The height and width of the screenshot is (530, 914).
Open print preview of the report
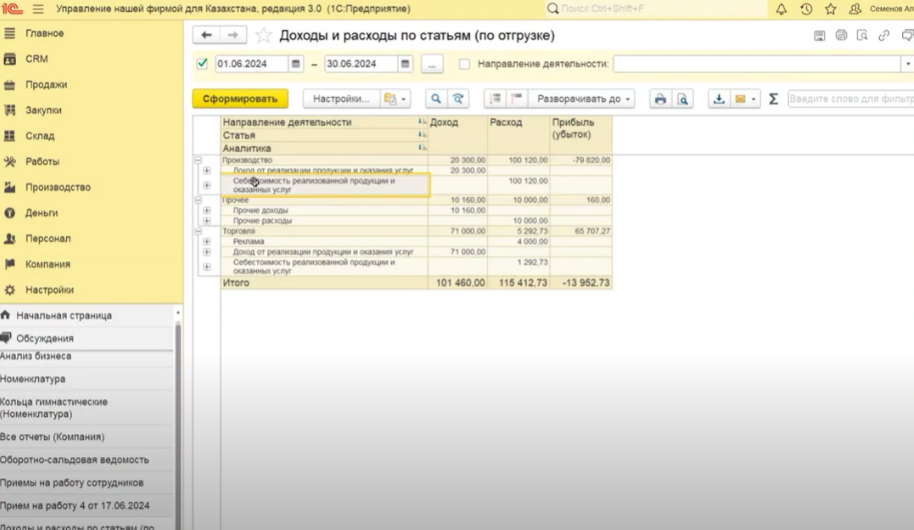tap(682, 99)
